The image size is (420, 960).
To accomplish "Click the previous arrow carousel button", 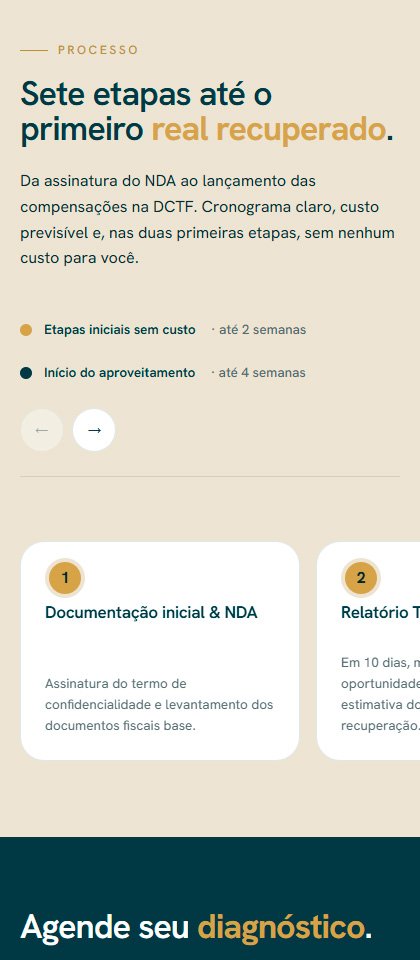I will [x=42, y=430].
